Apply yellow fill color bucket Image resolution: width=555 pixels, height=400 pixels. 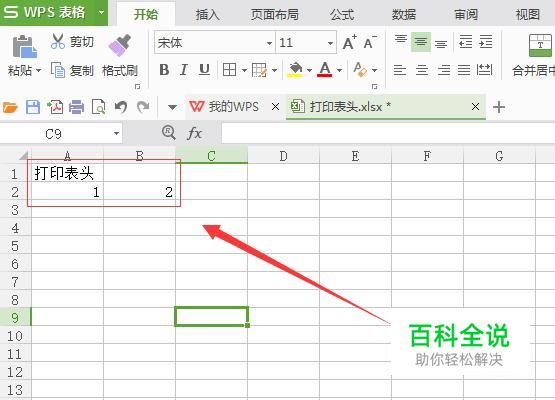tap(295, 70)
